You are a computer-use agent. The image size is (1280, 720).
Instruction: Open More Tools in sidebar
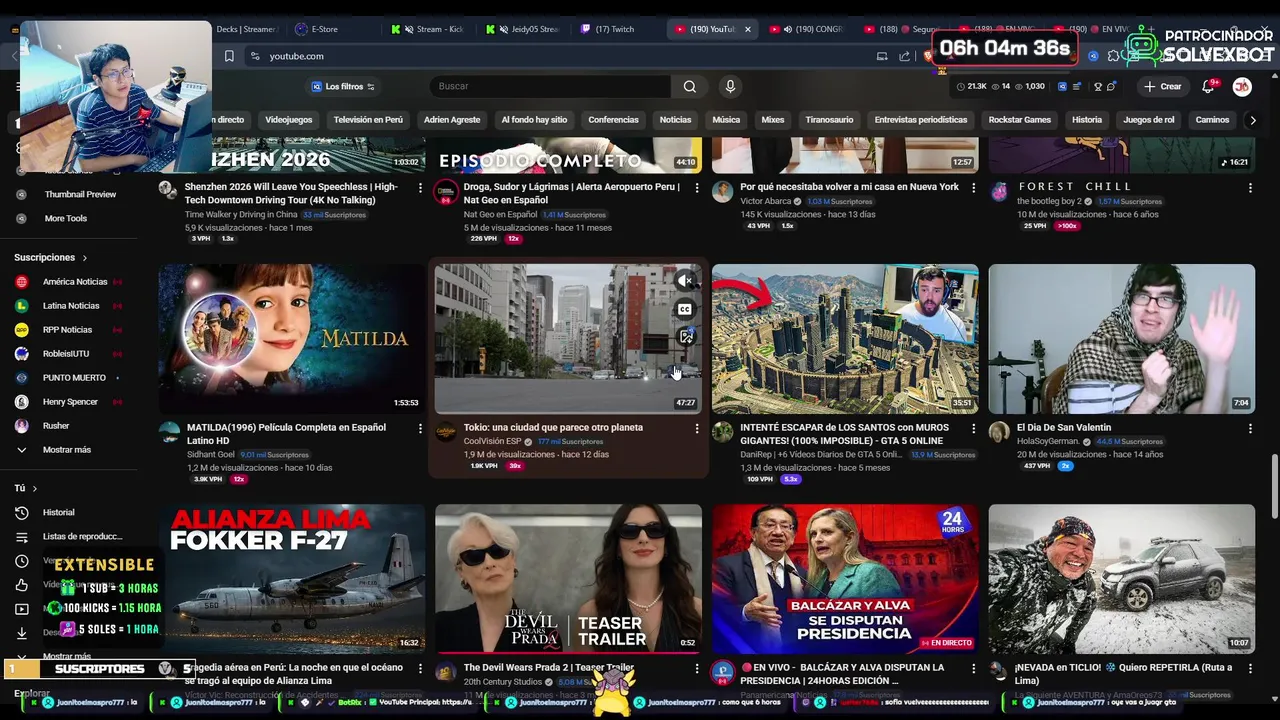pyautogui.click(x=66, y=218)
